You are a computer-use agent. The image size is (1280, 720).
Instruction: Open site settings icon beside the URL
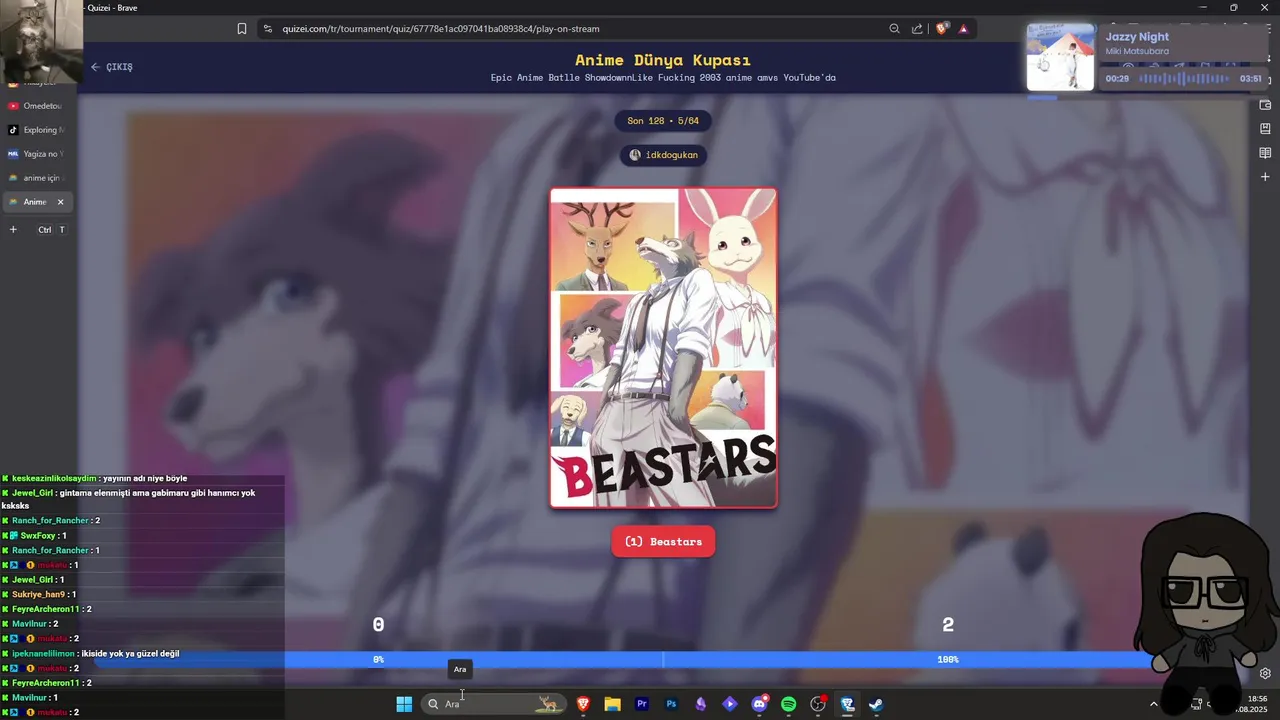[267, 29]
